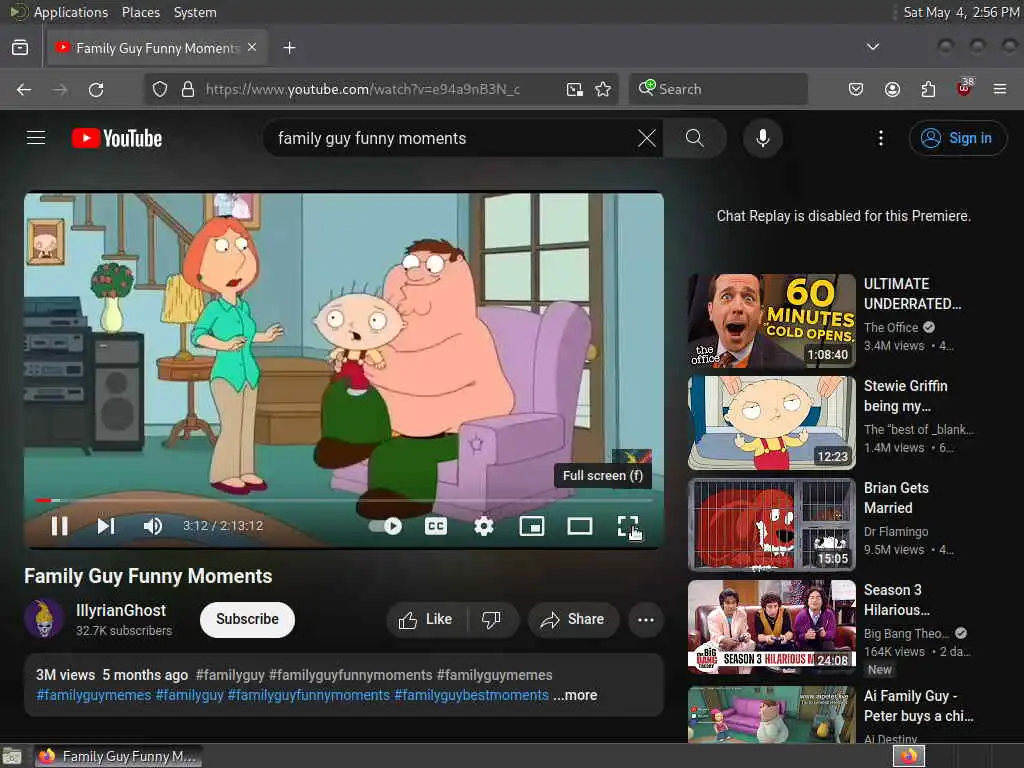Select Family Guy Funny M... taskbar window
Image resolution: width=1024 pixels, height=768 pixels.
click(118, 756)
